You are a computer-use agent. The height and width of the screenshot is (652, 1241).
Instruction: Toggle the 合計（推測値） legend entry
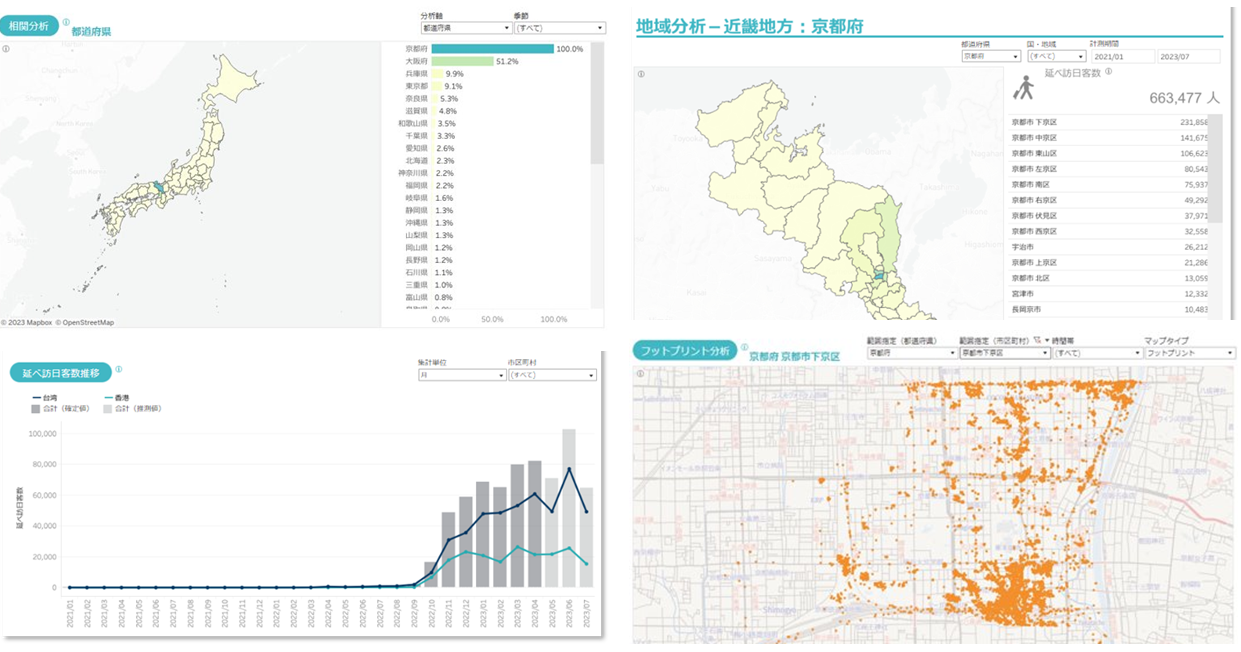[133, 408]
